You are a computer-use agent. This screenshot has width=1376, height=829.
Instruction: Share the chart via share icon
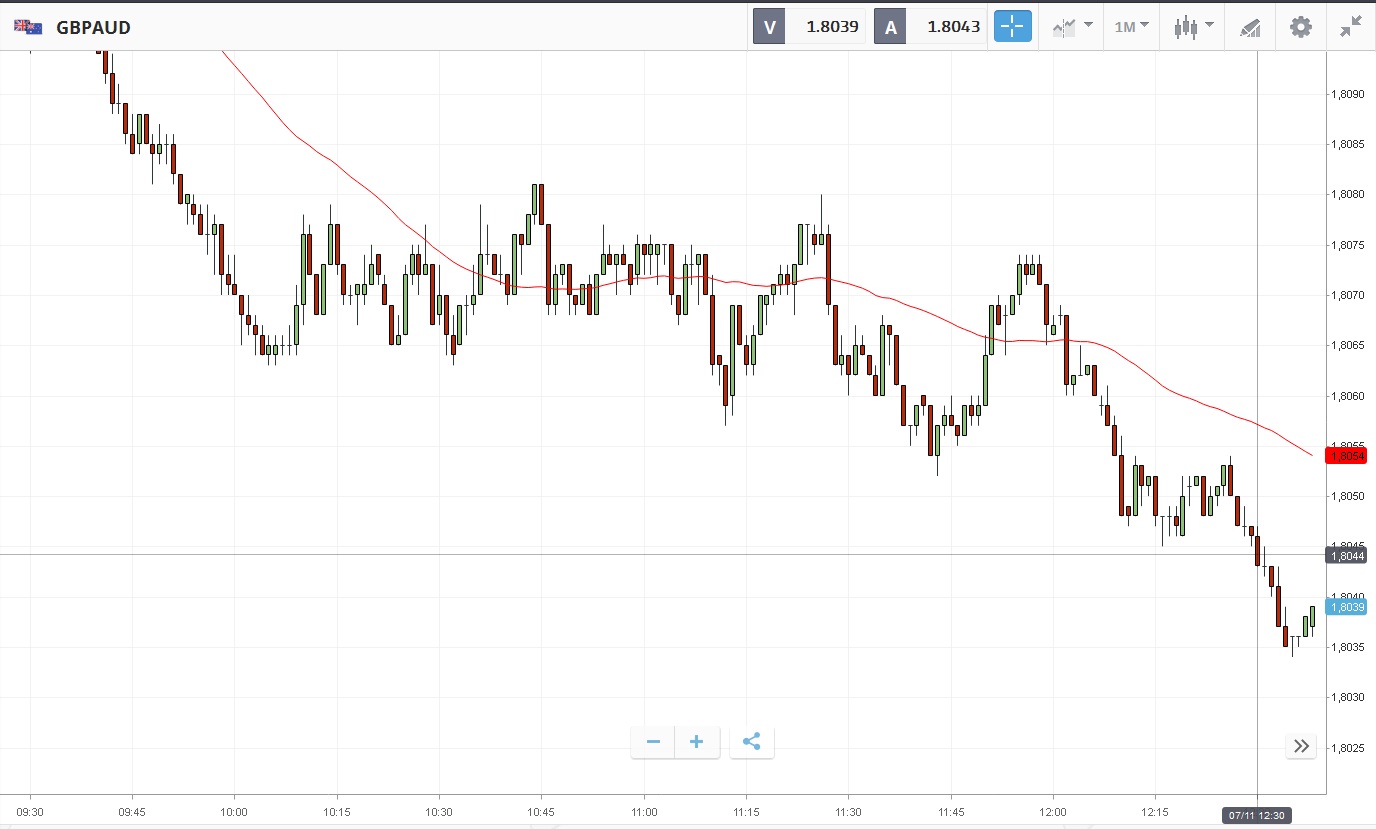click(752, 742)
